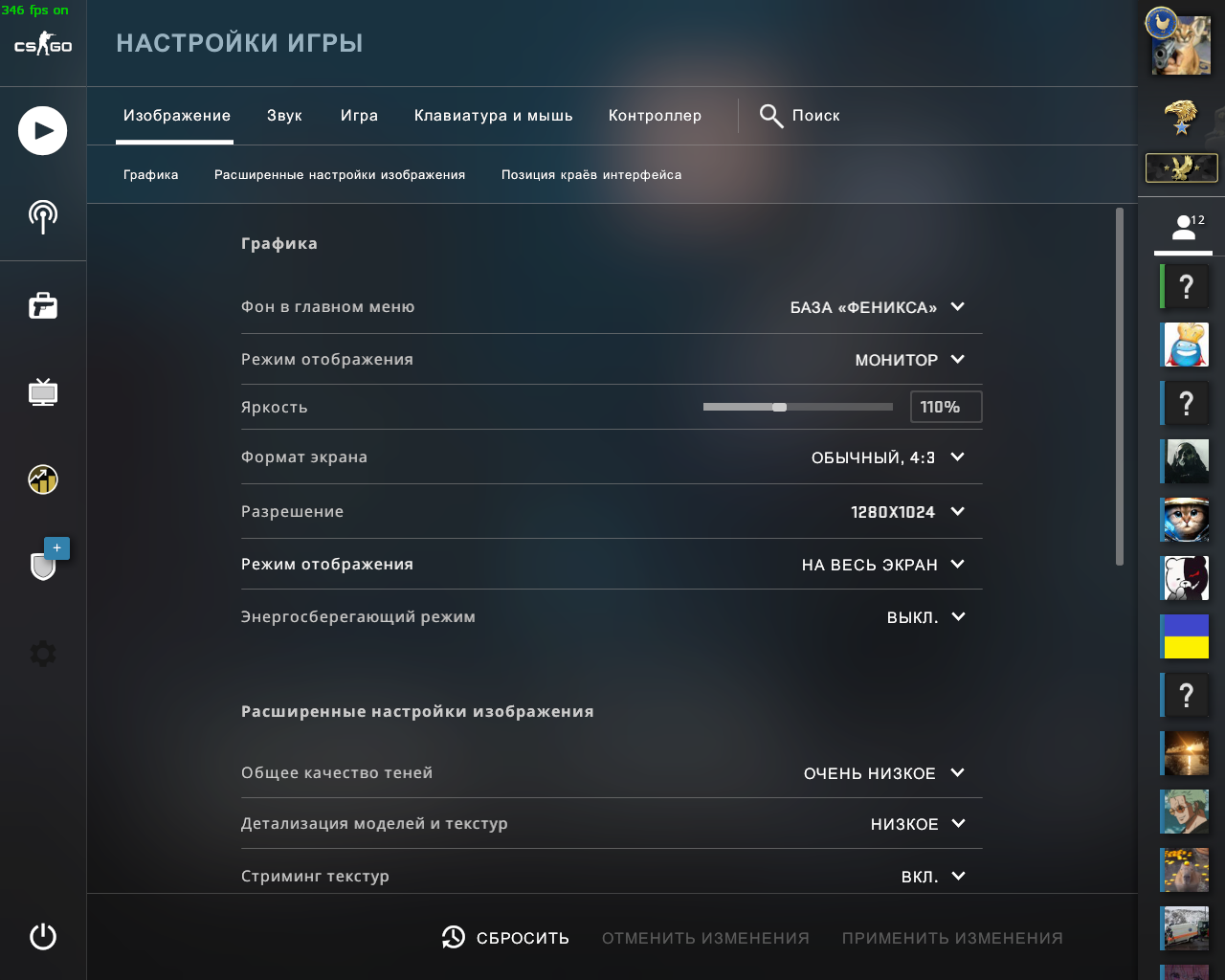The width and height of the screenshot is (1225, 980).
Task: Jump to Позиция краёв интерфейса section
Action: [x=591, y=175]
